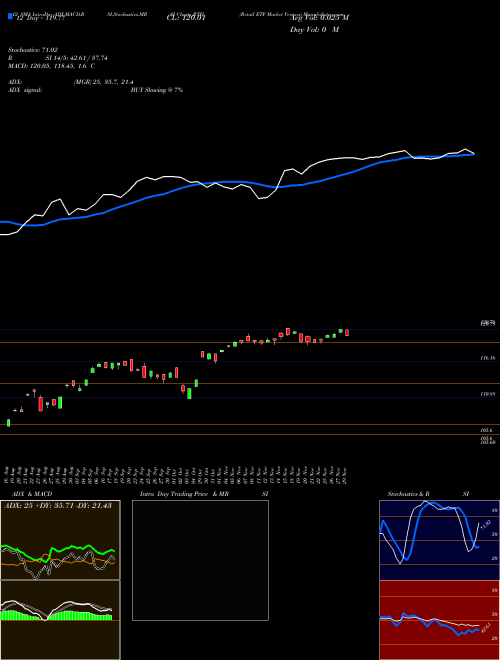Click the first green candlestick on the chart
The image size is (500, 660).
[8, 423]
